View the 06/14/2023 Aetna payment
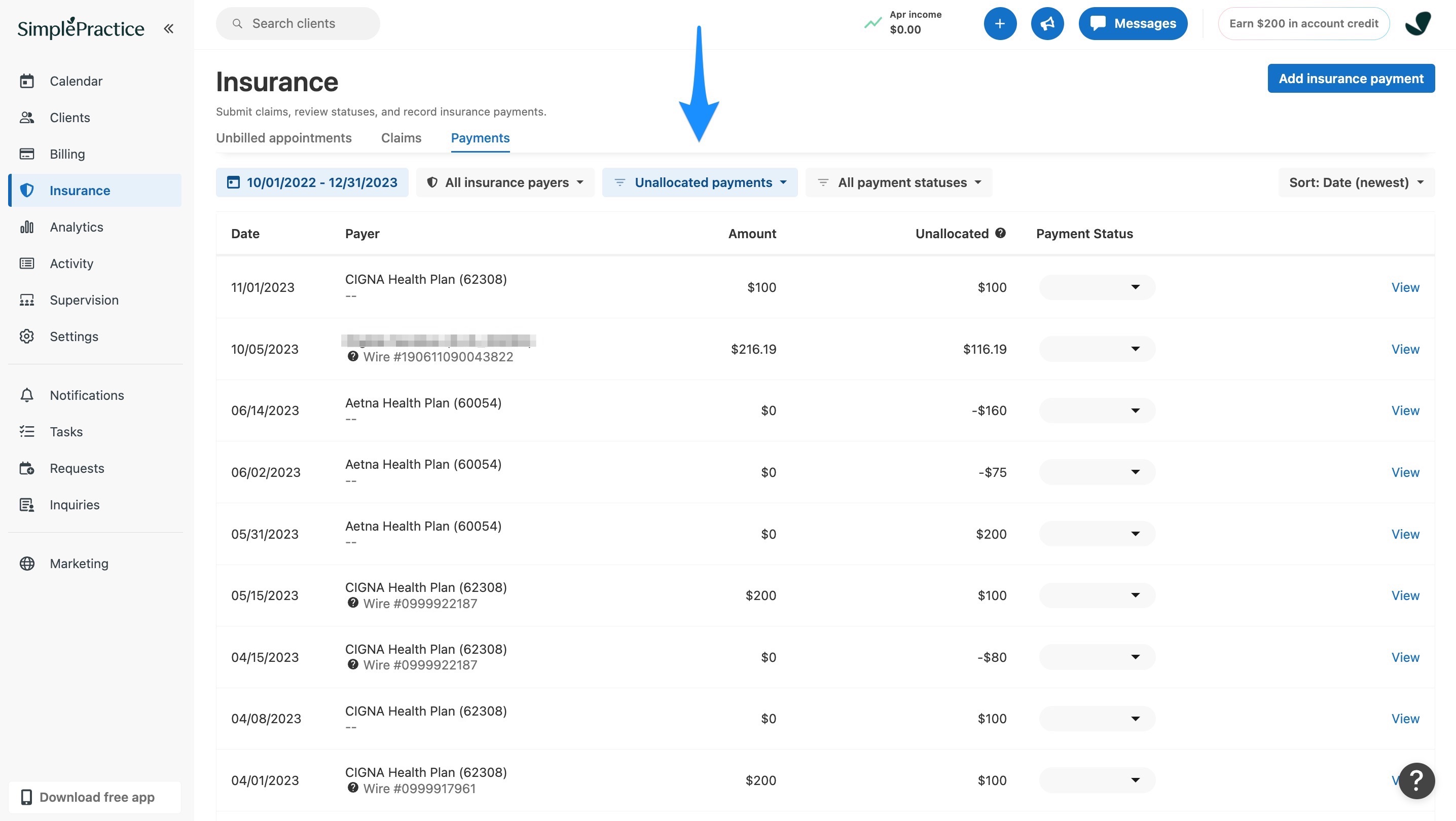This screenshot has width=1456, height=821. (x=1405, y=410)
